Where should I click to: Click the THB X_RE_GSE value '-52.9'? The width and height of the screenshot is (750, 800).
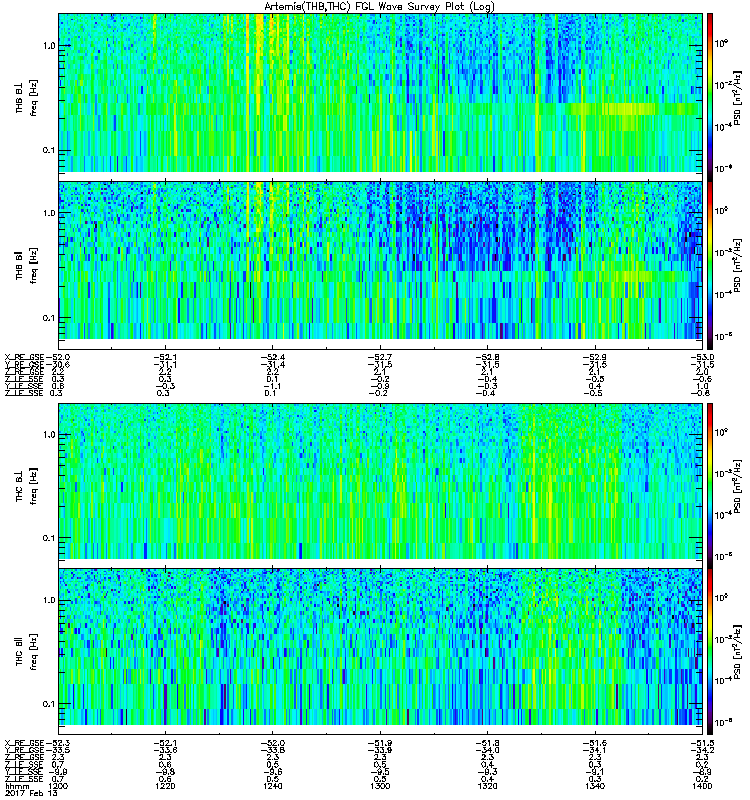(594, 358)
